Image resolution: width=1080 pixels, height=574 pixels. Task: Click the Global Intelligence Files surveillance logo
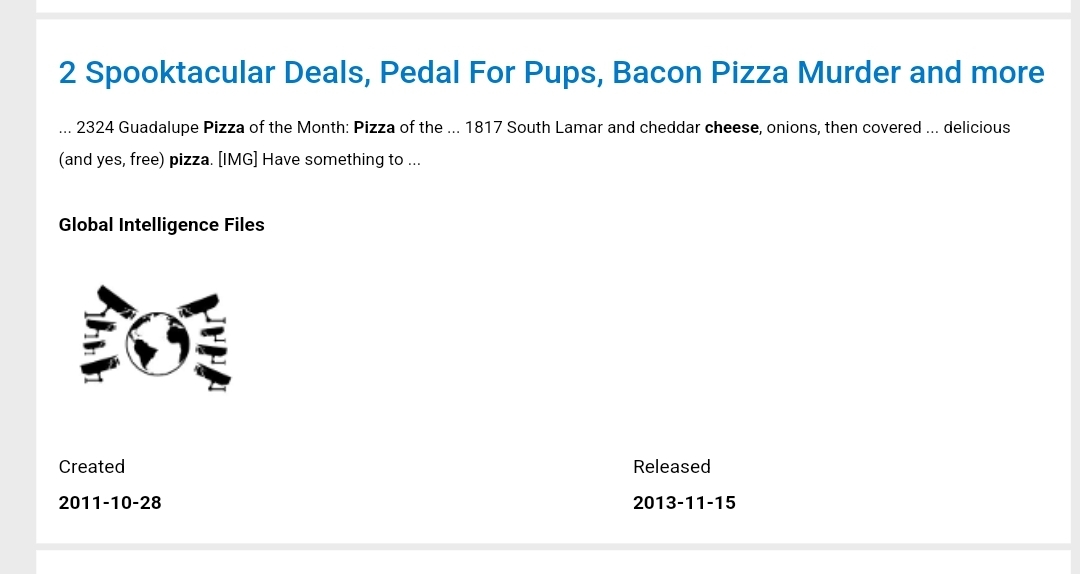click(156, 338)
